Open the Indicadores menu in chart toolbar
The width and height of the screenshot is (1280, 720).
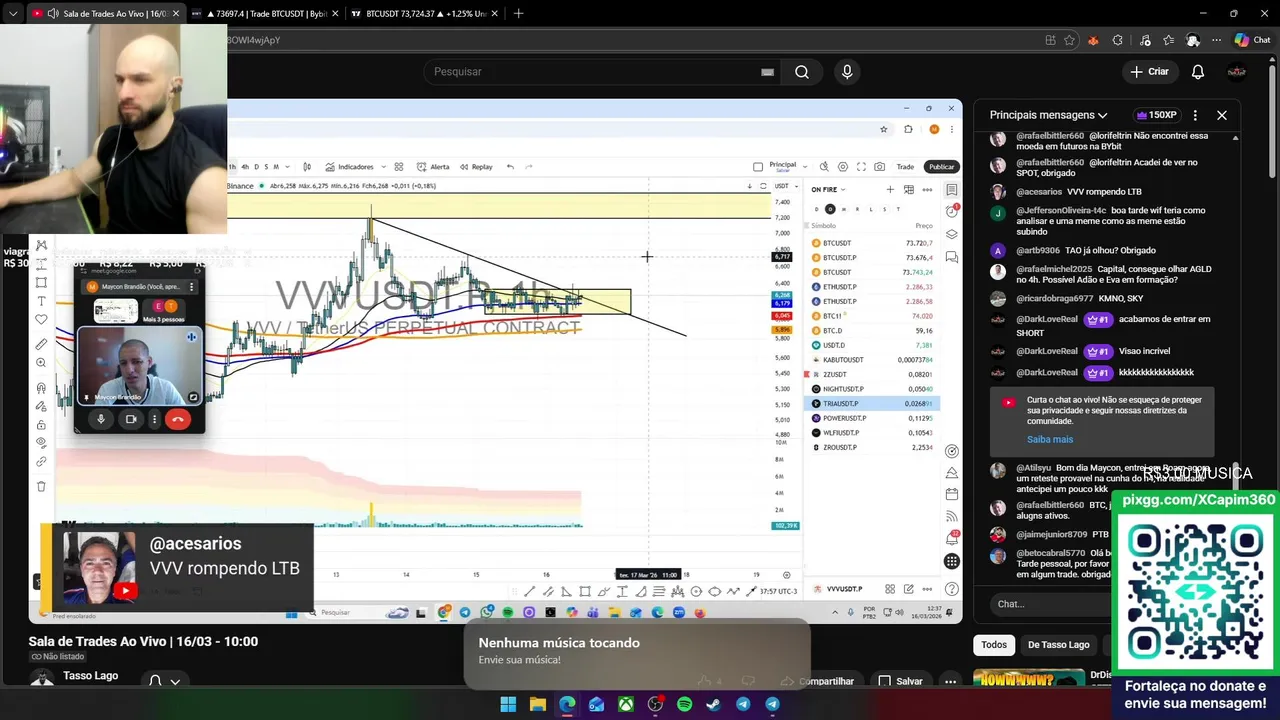pyautogui.click(x=350, y=167)
